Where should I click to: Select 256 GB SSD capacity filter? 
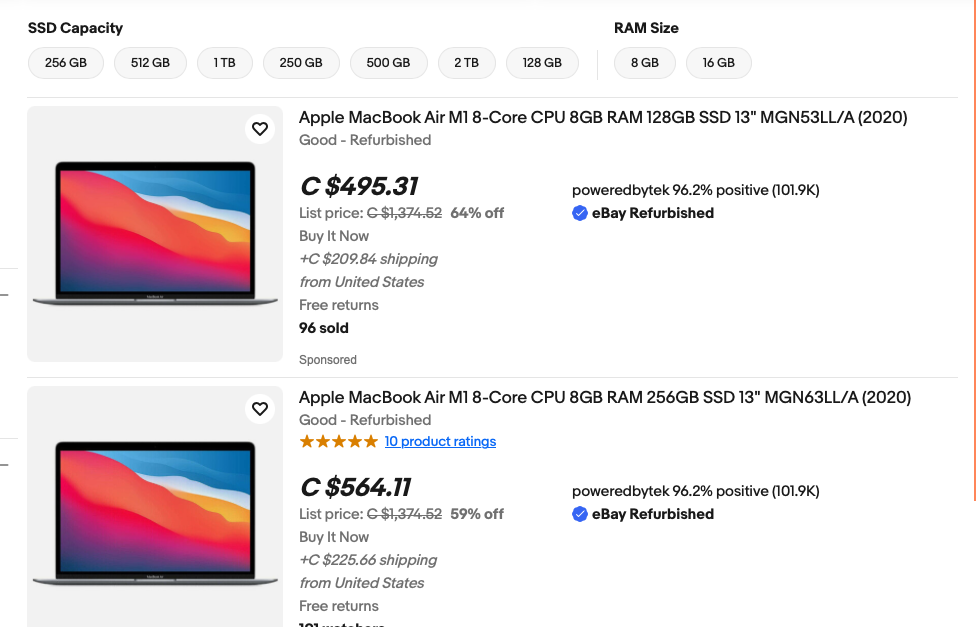click(66, 62)
